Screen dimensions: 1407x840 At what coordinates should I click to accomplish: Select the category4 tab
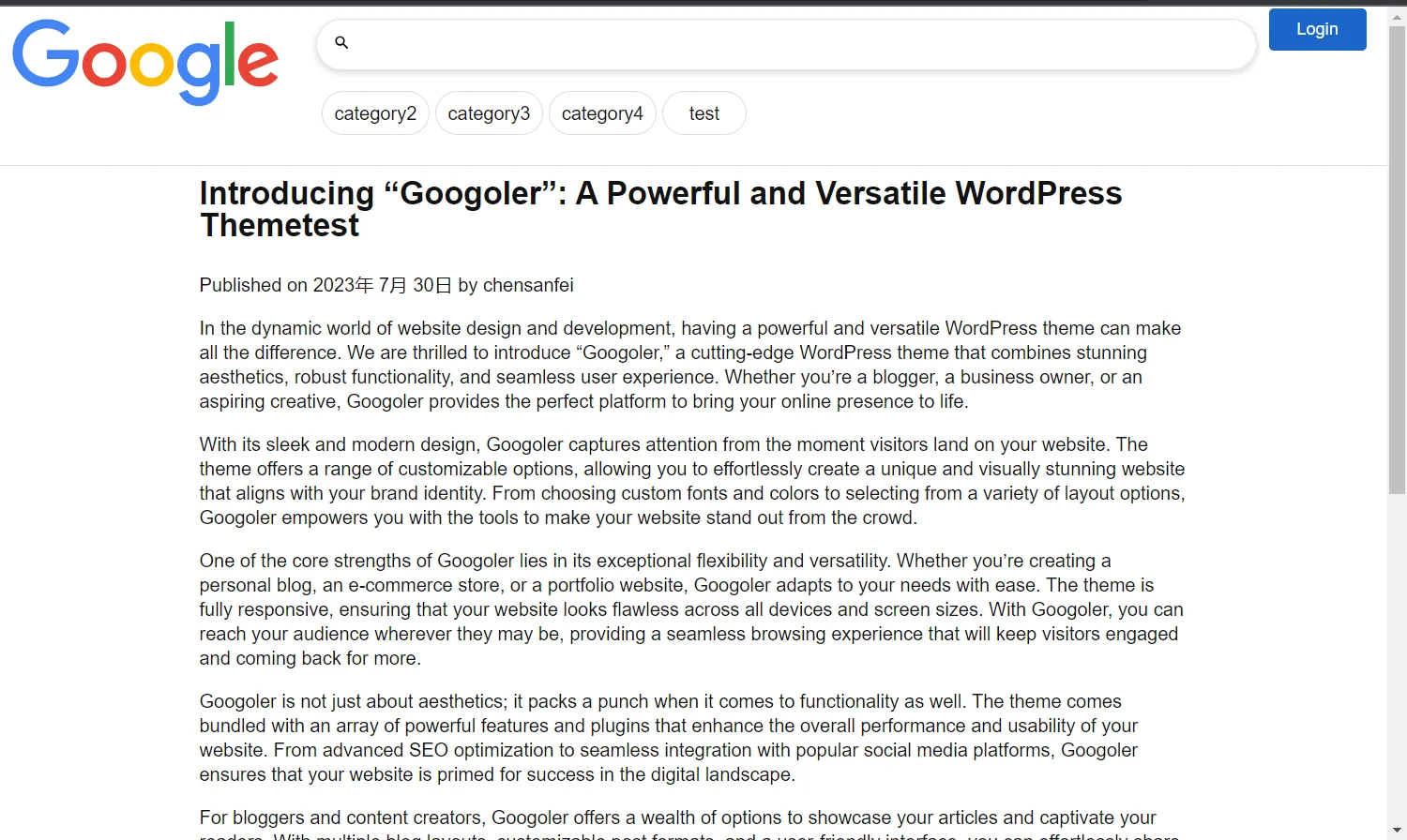602,113
